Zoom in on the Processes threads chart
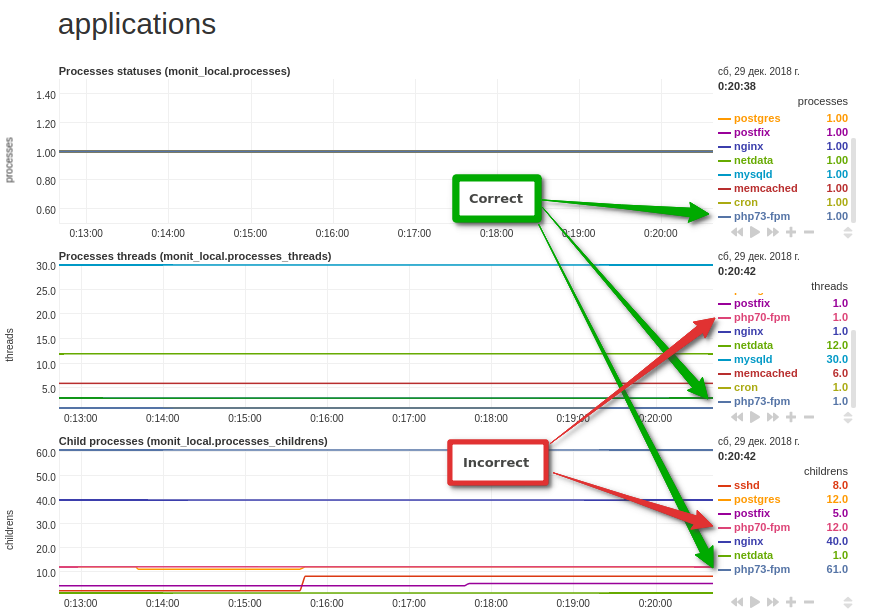The width and height of the screenshot is (877, 616). [790, 417]
